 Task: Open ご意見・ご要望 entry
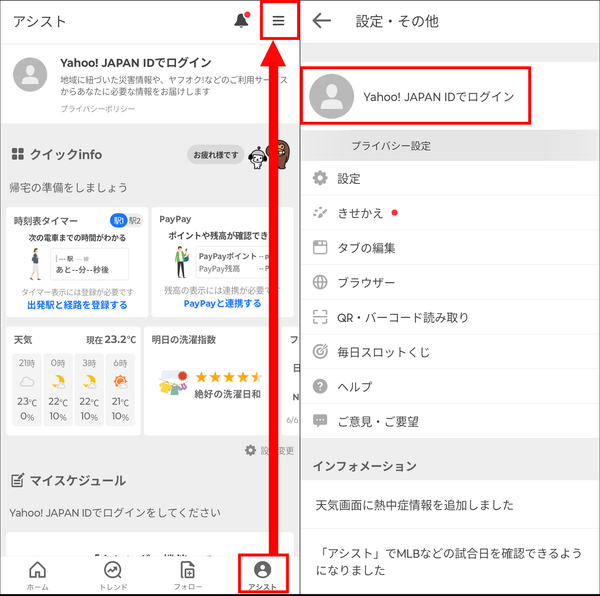[450, 421]
